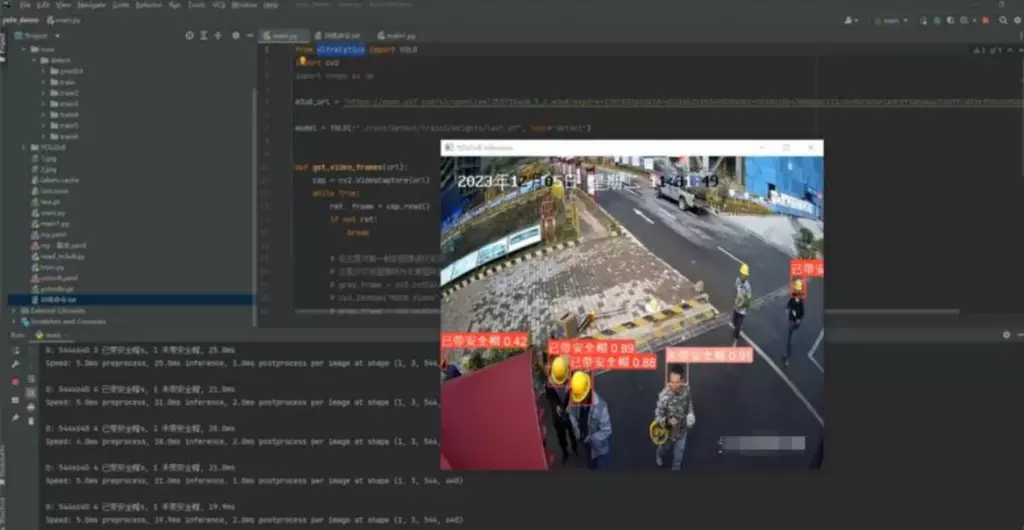Open the main run configuration dropdown

tap(891, 20)
